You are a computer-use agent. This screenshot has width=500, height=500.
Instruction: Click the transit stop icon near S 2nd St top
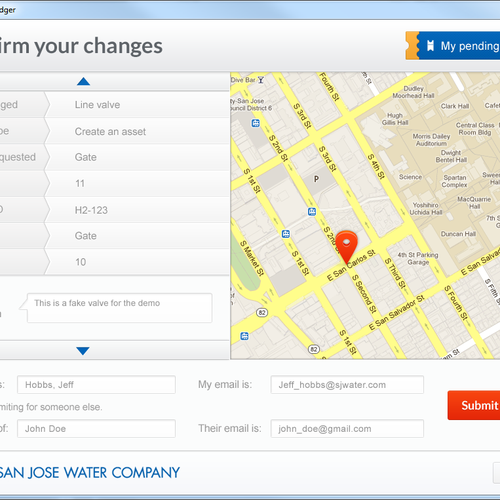coord(256,123)
